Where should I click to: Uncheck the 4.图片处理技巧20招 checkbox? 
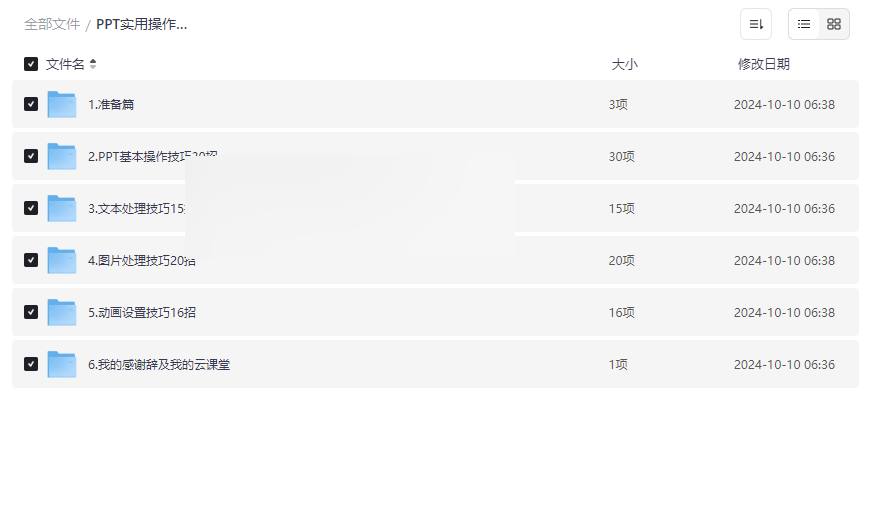pos(31,260)
